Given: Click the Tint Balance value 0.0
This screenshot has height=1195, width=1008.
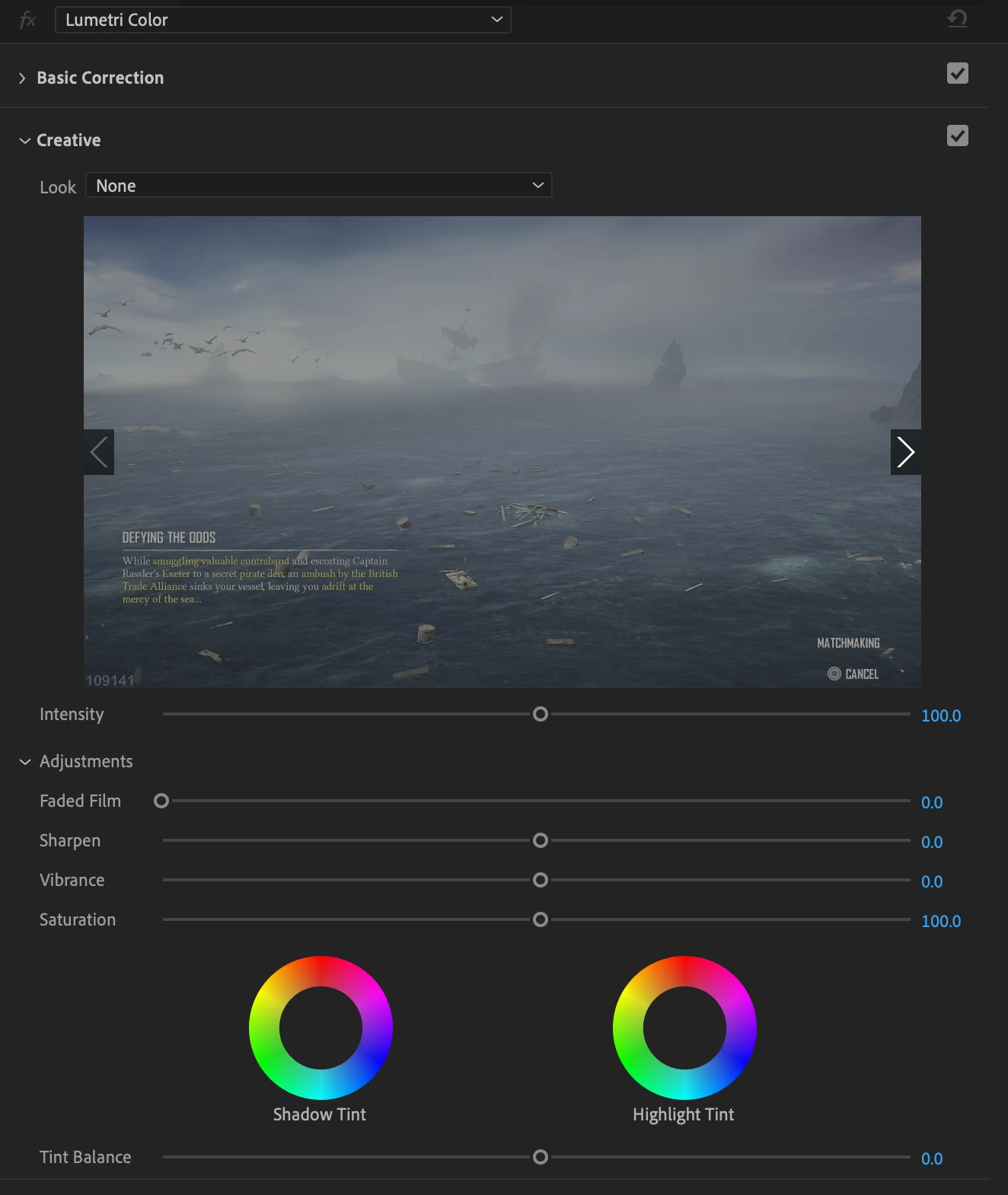Looking at the screenshot, I should tap(932, 1158).
